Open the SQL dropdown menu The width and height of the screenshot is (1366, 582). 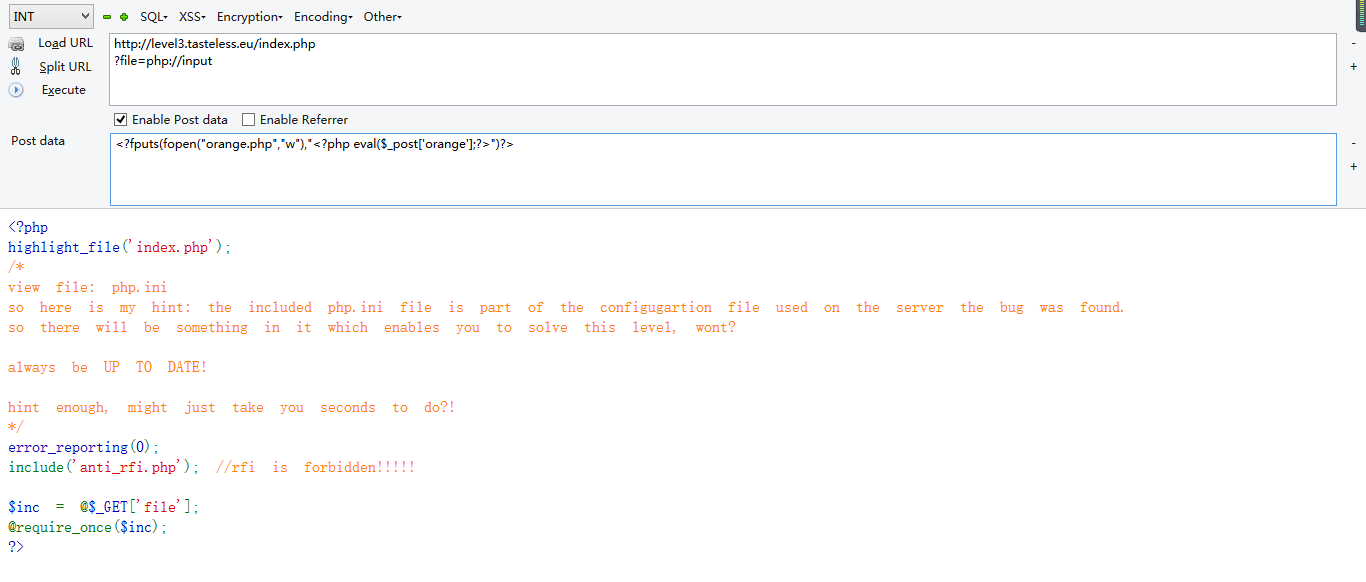[x=154, y=17]
